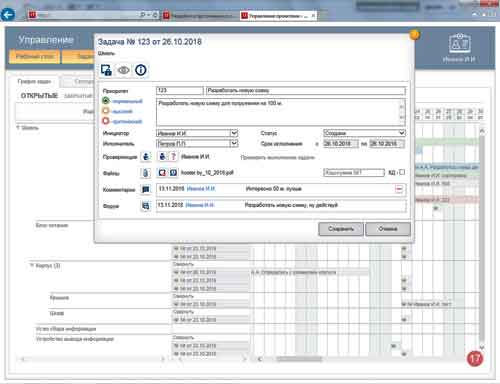Select Устройство сбора информации tree row

(66, 329)
